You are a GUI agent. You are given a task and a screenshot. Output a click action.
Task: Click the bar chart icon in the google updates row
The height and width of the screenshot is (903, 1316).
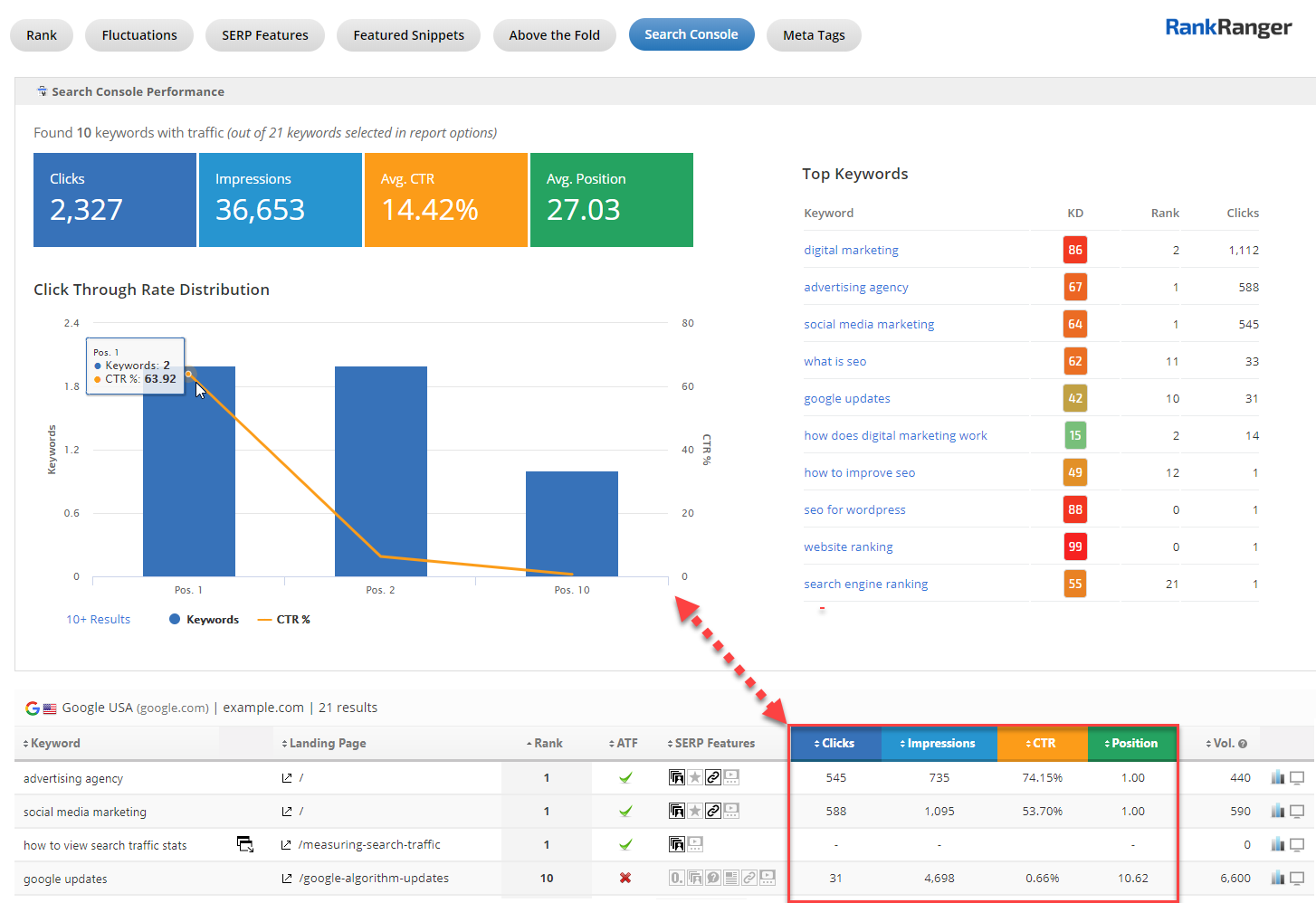click(x=1277, y=878)
